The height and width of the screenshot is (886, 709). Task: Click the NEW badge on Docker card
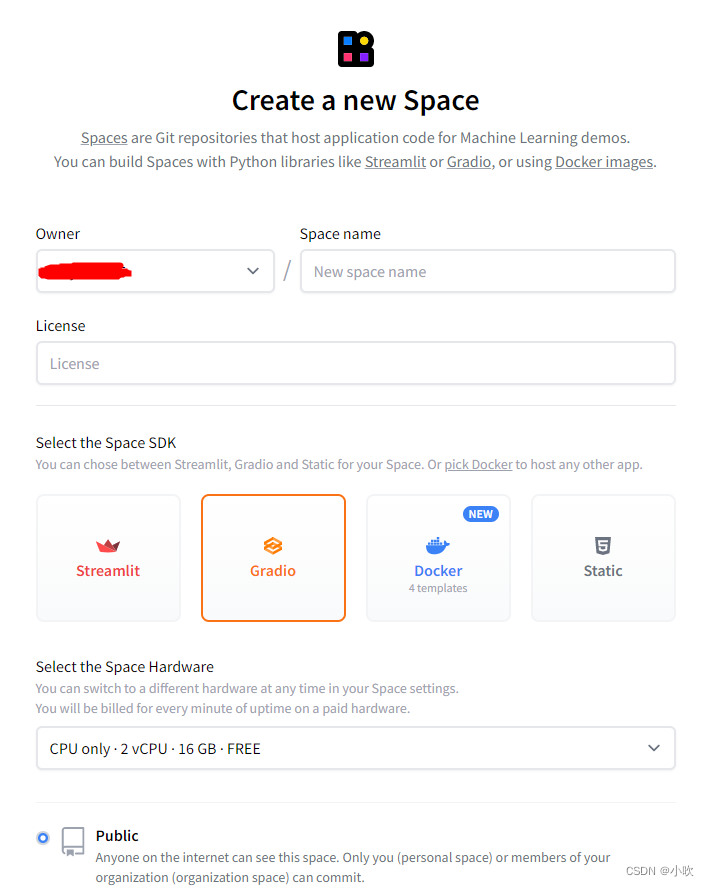(x=481, y=514)
